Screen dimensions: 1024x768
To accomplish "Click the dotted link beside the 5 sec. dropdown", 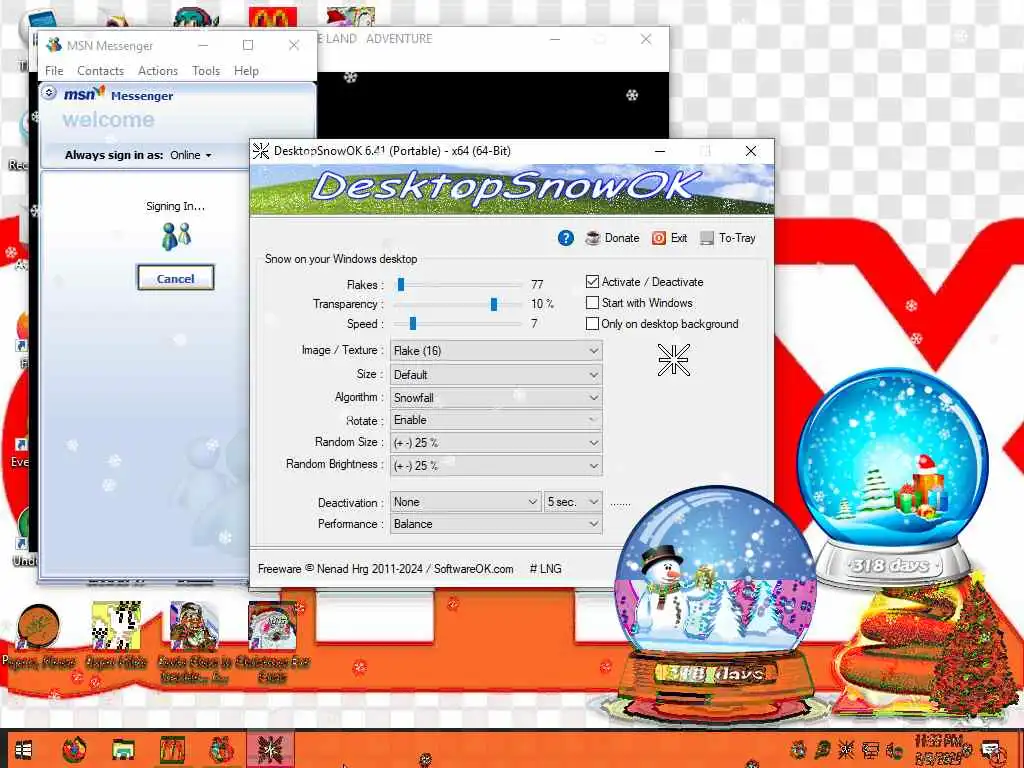I will (x=620, y=504).
